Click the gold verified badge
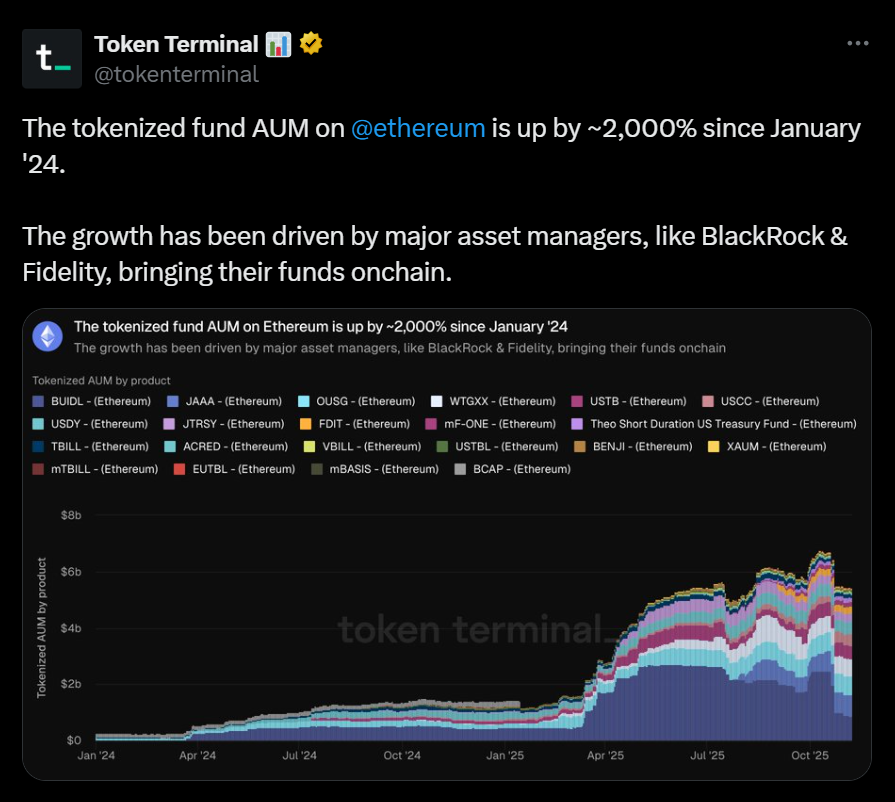The height and width of the screenshot is (802, 895). [311, 44]
